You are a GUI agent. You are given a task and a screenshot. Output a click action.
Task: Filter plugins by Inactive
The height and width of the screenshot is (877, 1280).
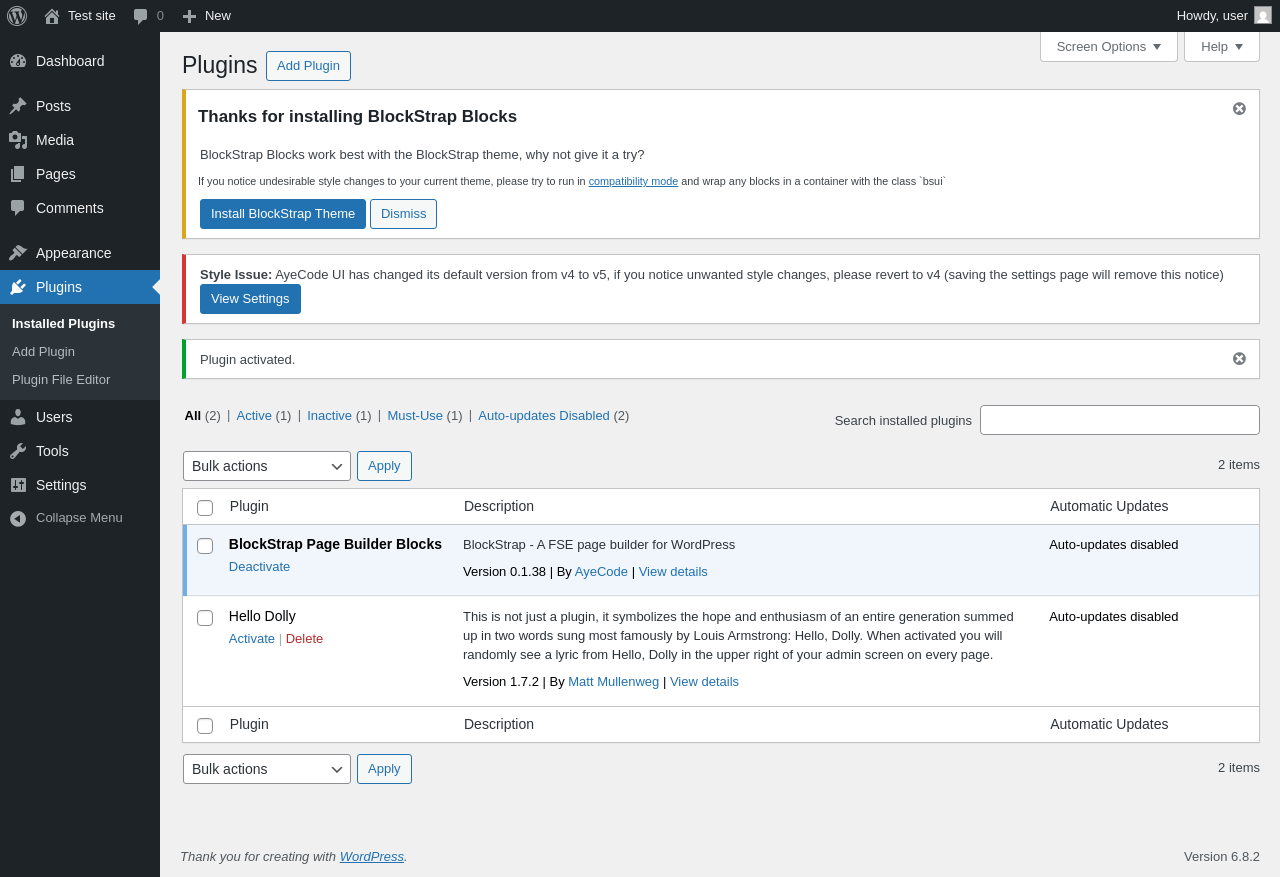coord(329,415)
